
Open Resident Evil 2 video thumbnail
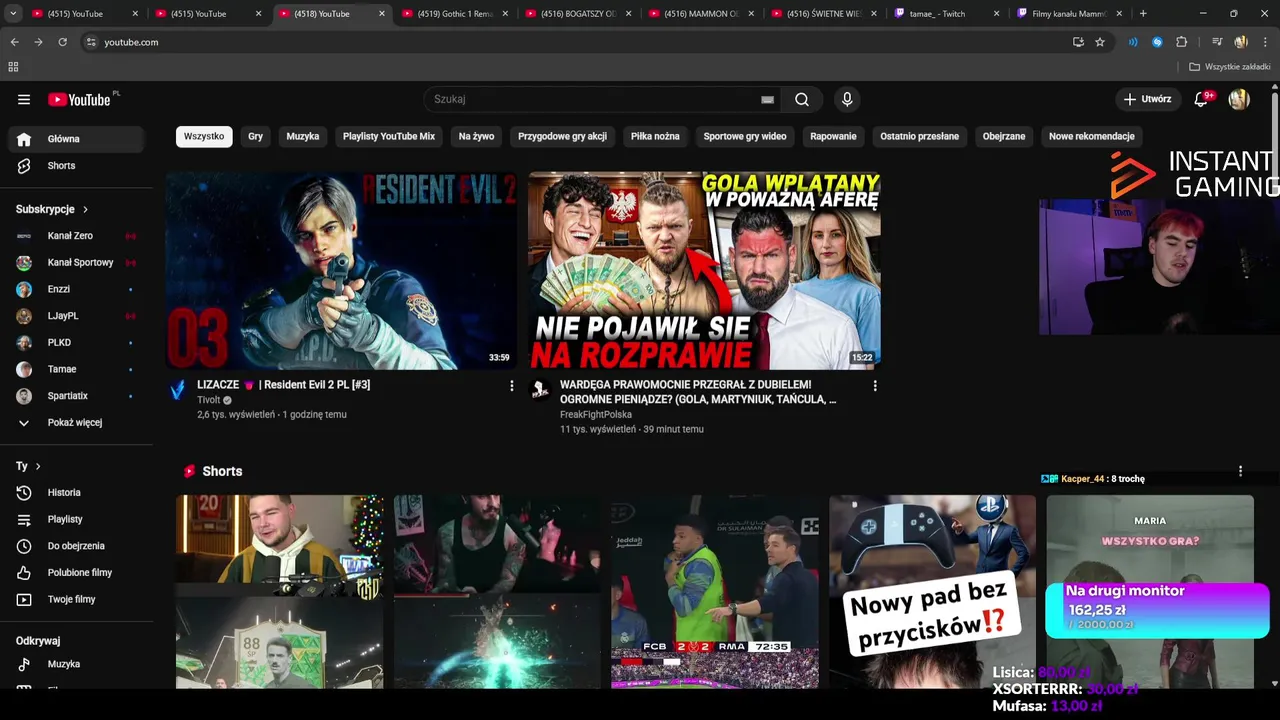click(x=342, y=270)
